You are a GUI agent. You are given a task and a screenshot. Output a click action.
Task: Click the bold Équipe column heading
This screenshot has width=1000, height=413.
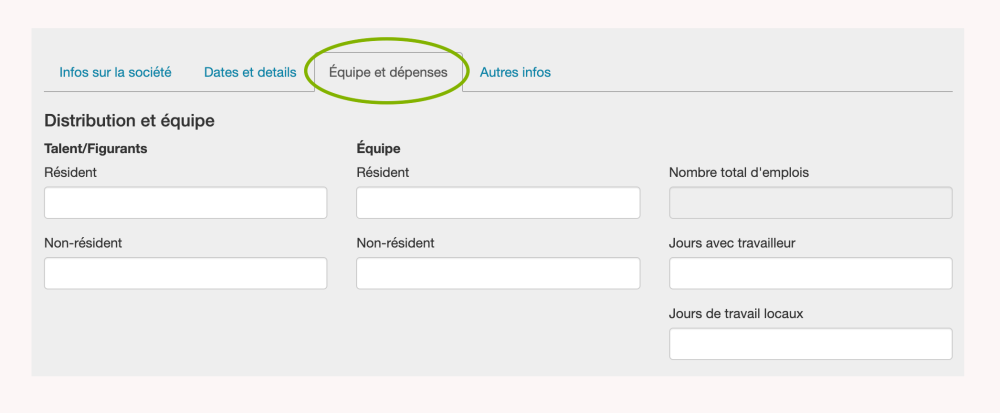(378, 148)
